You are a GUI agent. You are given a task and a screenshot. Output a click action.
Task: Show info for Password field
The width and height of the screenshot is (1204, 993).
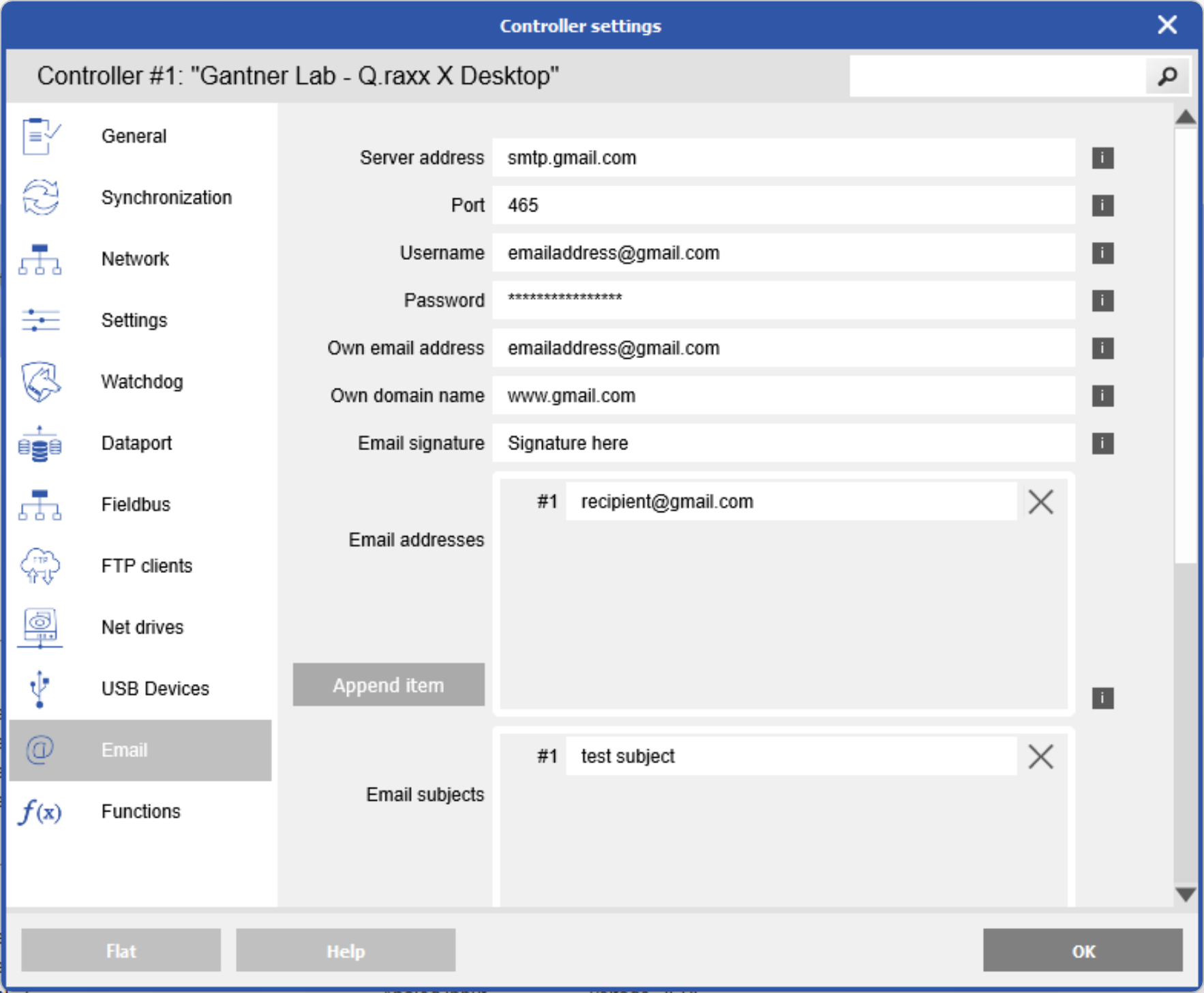[1102, 301]
